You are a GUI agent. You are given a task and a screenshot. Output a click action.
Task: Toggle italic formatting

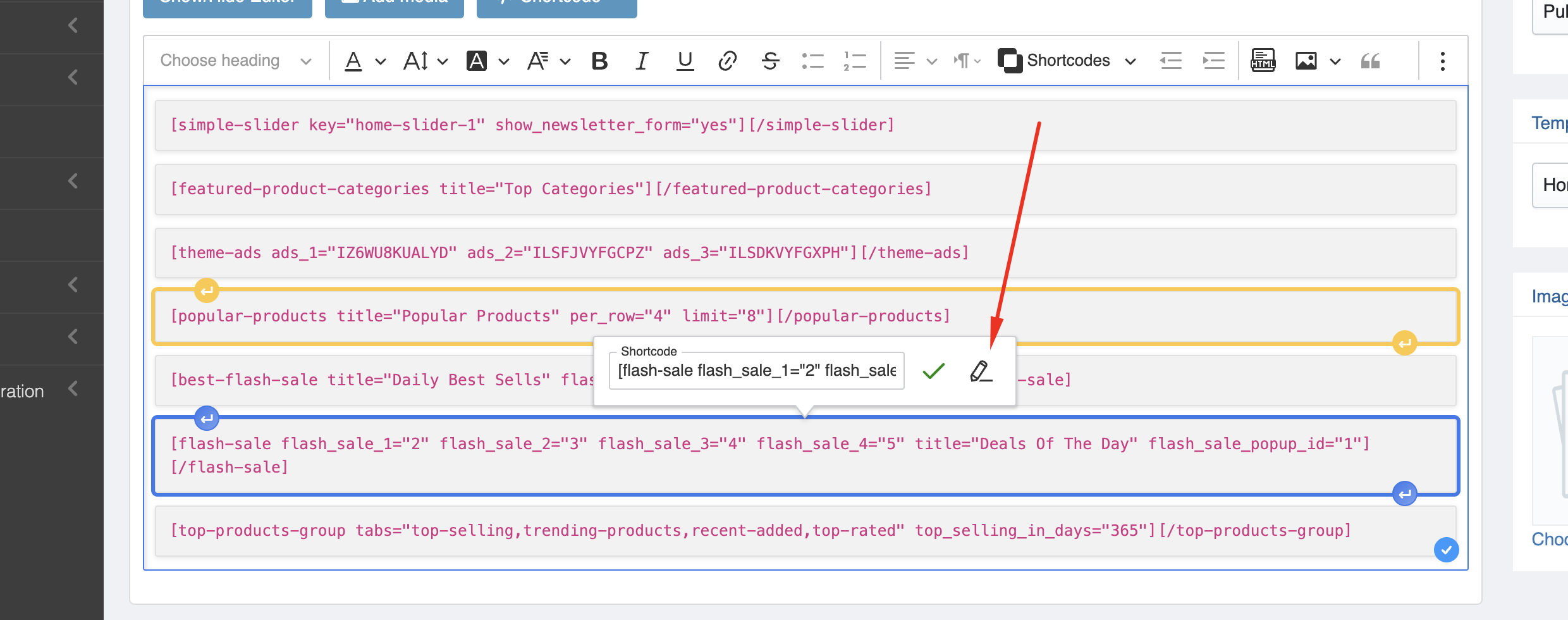(x=642, y=61)
